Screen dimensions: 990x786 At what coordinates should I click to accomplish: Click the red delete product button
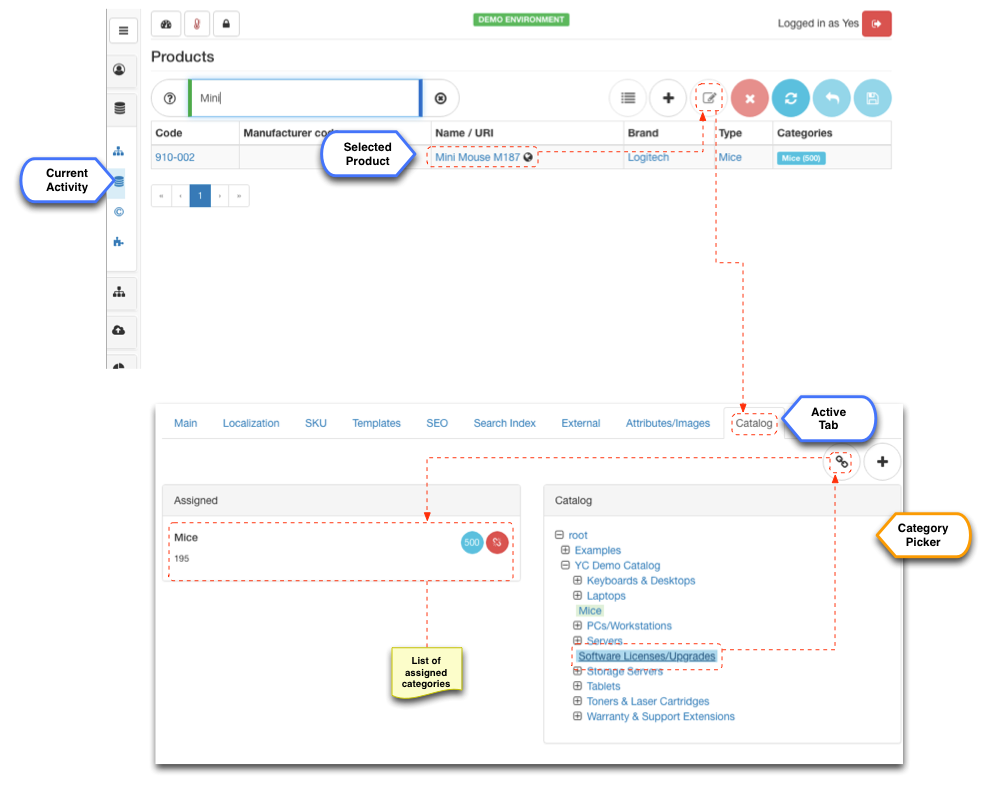click(x=750, y=98)
